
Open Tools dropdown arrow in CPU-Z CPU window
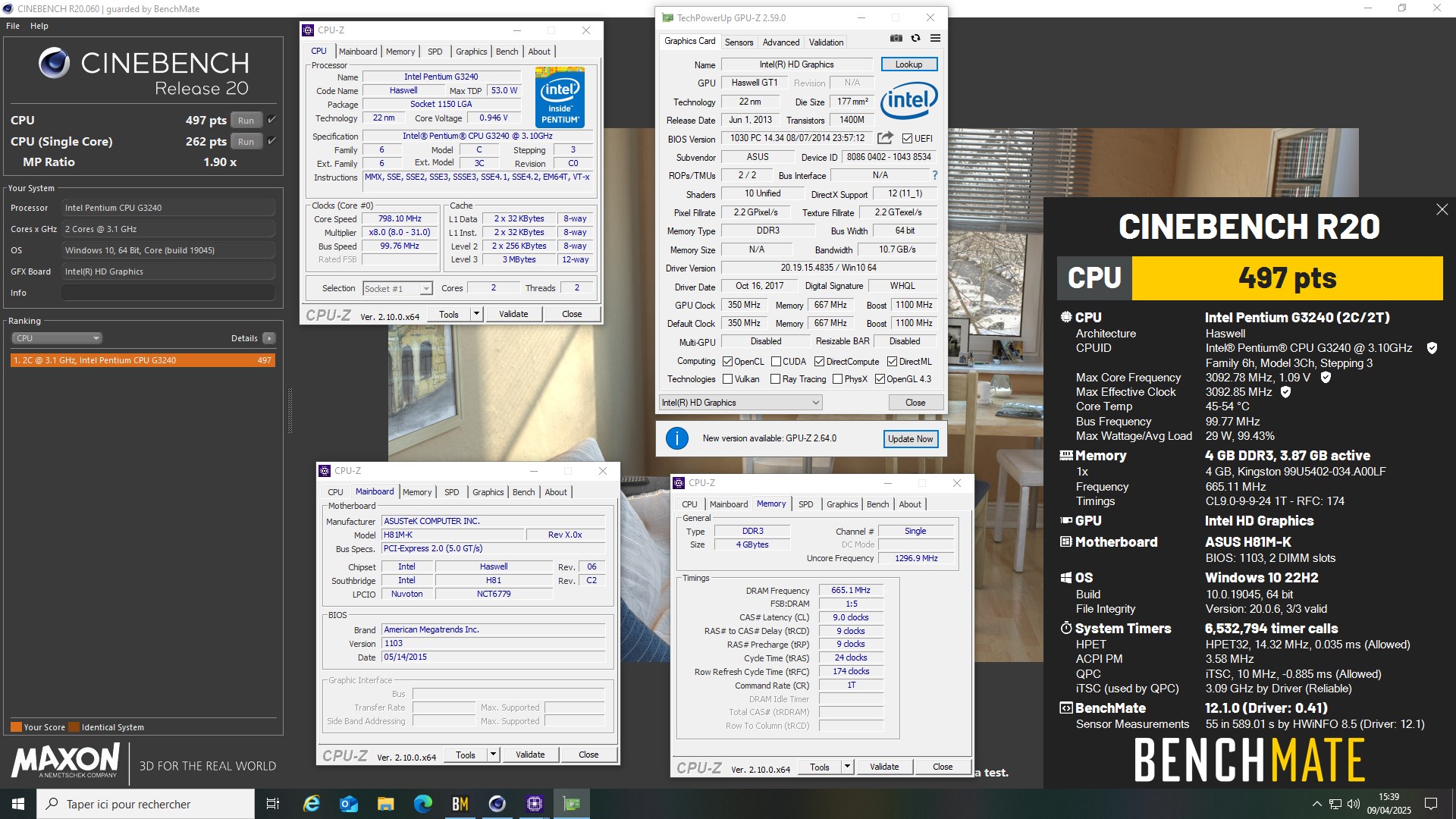[x=476, y=314]
